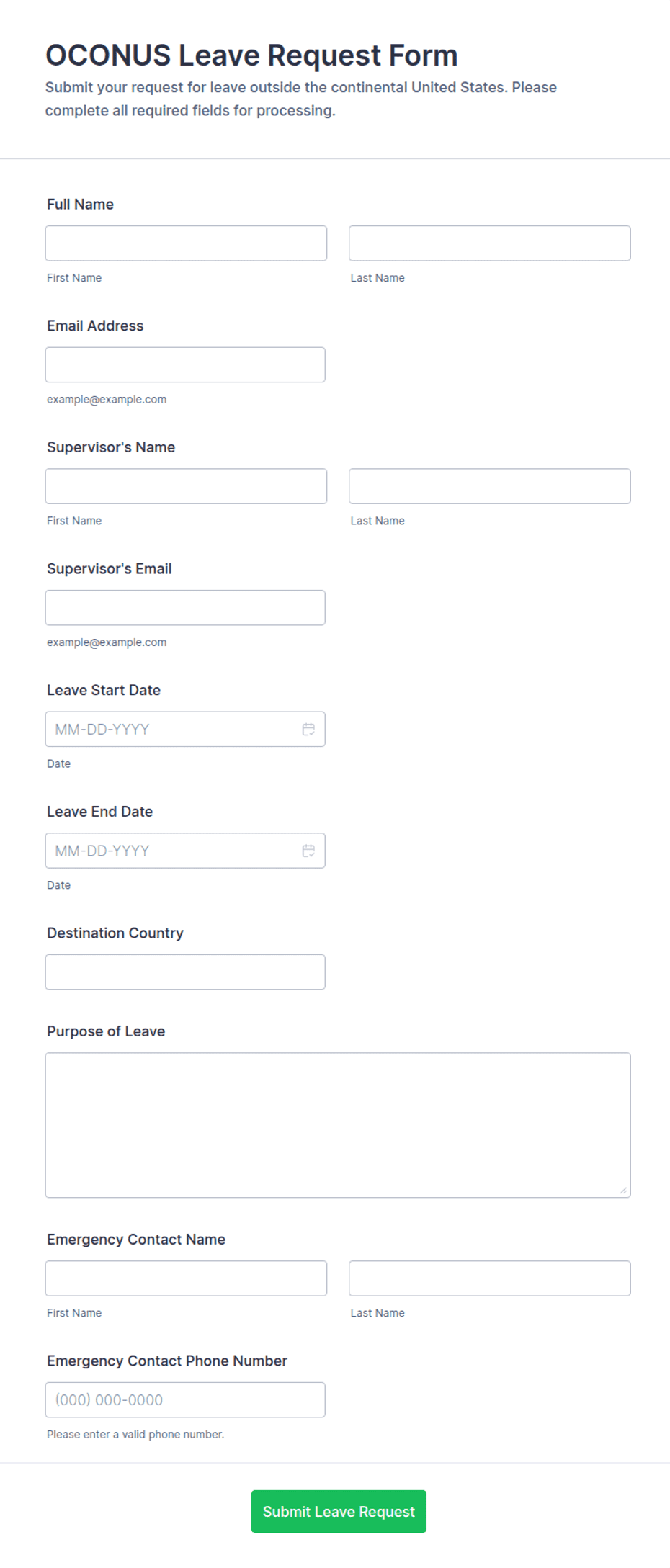
Task: Click the Full Name first name field
Action: [x=186, y=243]
